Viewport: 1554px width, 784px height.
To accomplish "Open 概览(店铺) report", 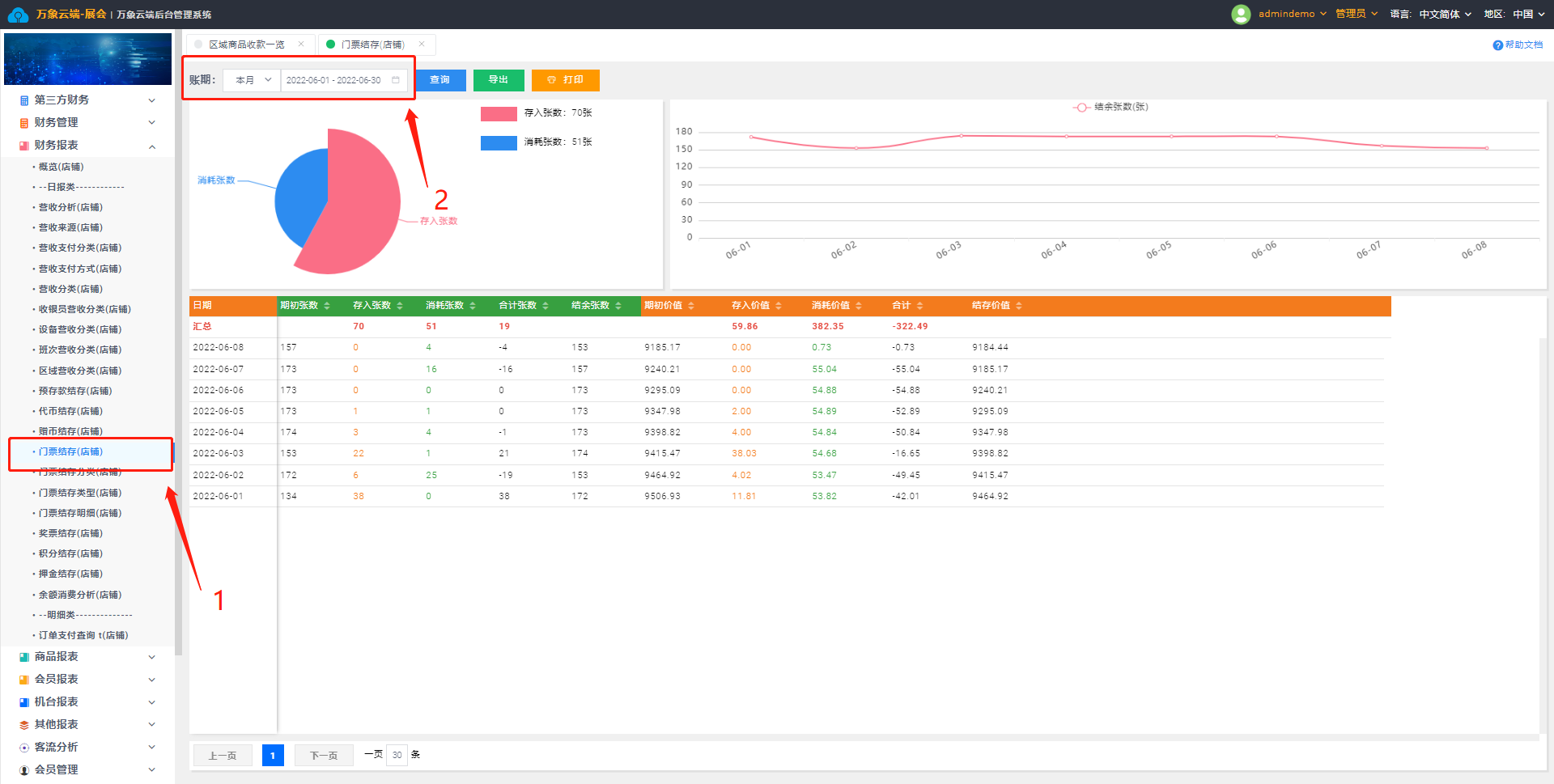I will click(62, 167).
